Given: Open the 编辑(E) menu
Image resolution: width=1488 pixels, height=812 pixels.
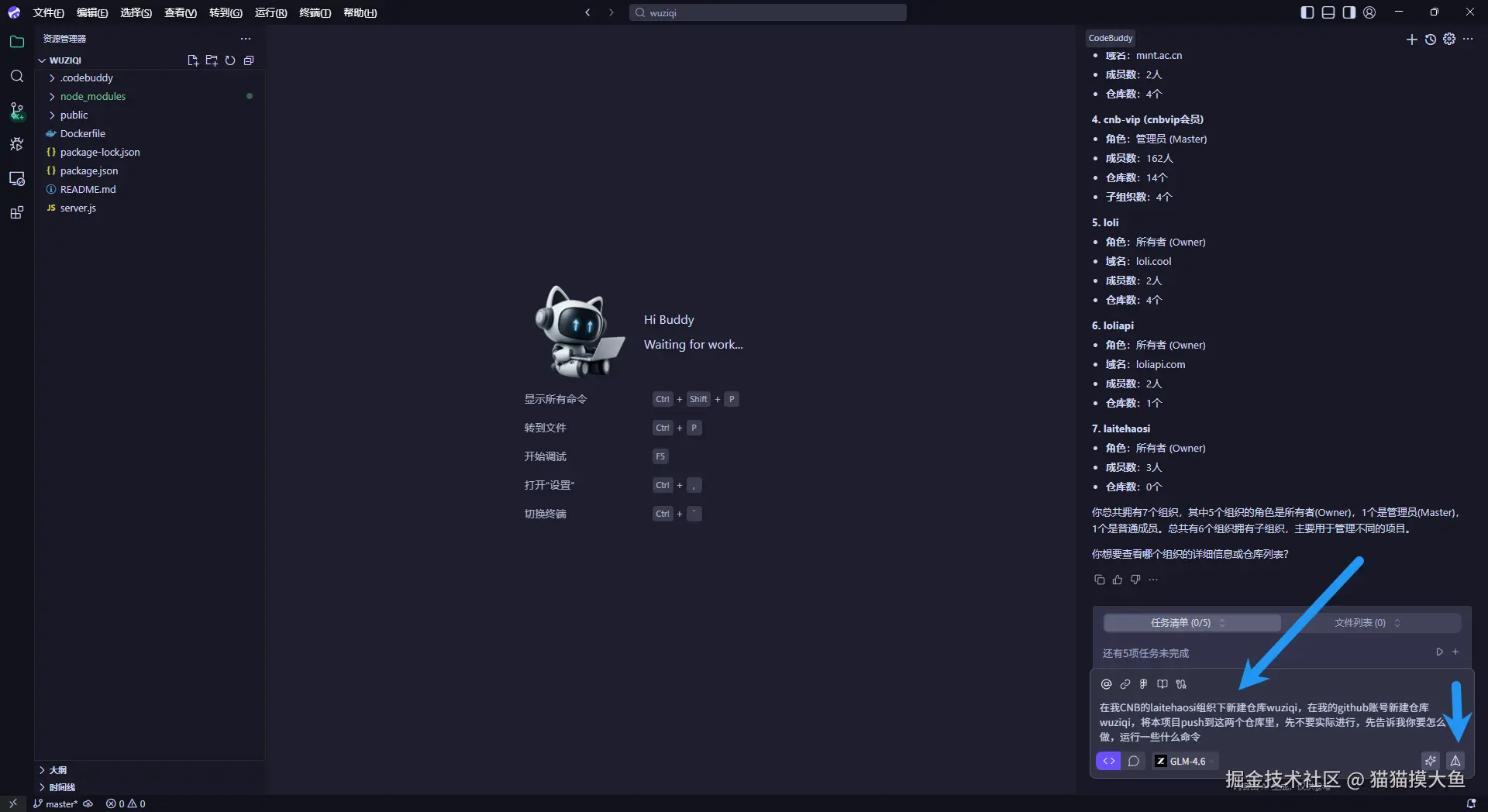Looking at the screenshot, I should pyautogui.click(x=92, y=12).
